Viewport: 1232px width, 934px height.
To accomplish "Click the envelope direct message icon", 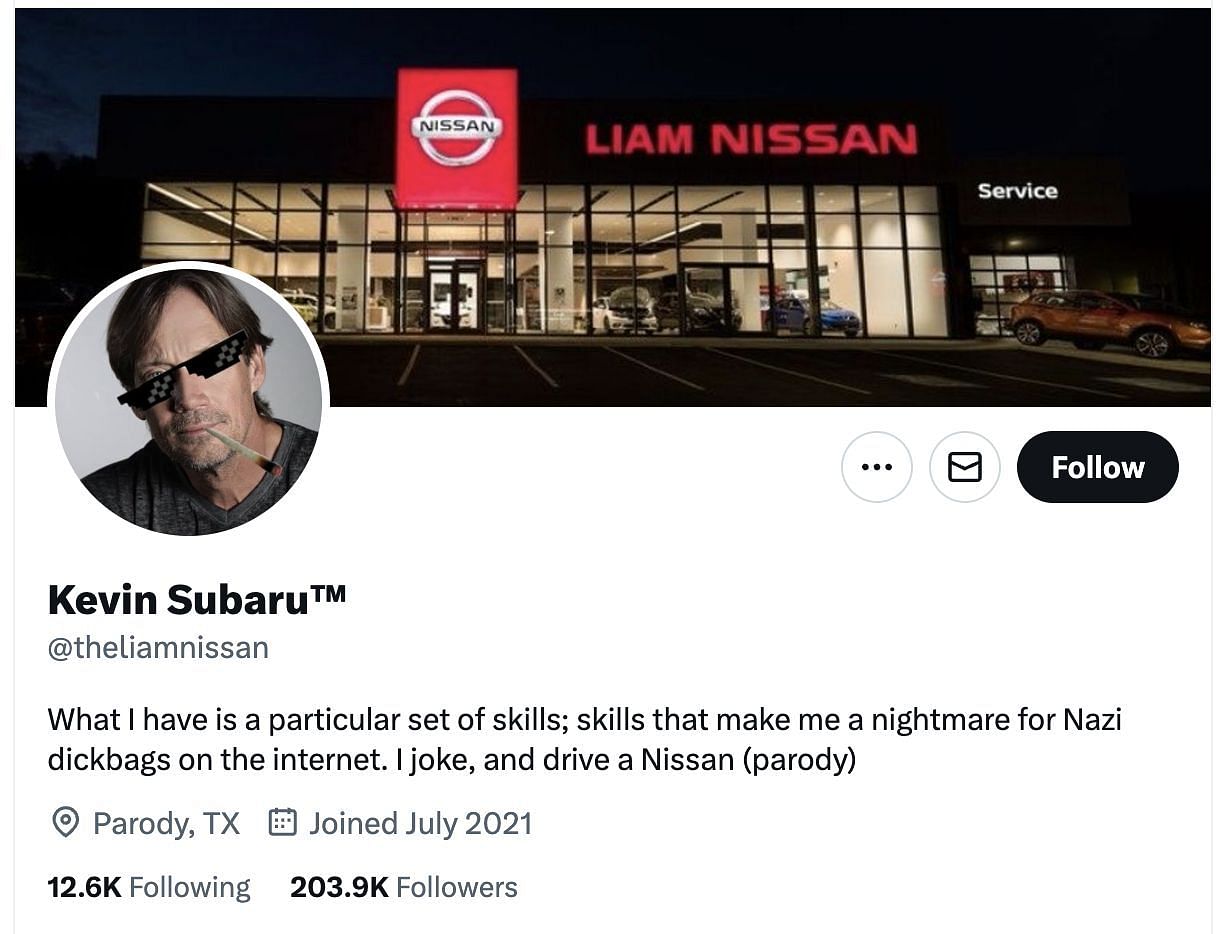I will [x=964, y=467].
